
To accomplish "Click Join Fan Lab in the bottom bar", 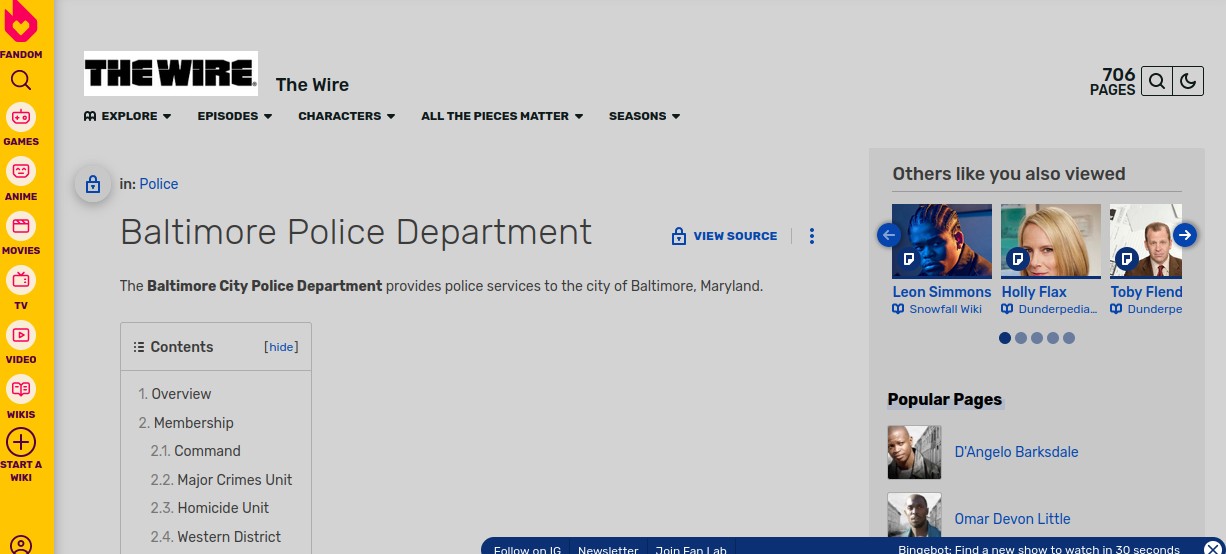I will tap(691, 549).
